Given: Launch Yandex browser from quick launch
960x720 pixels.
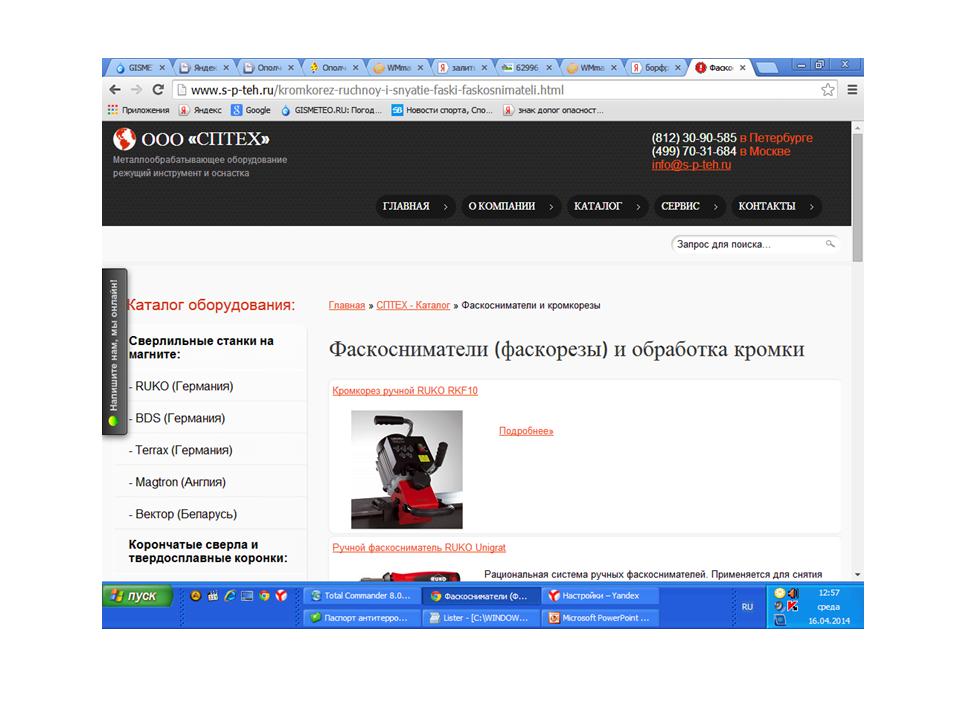Looking at the screenshot, I should point(281,596).
